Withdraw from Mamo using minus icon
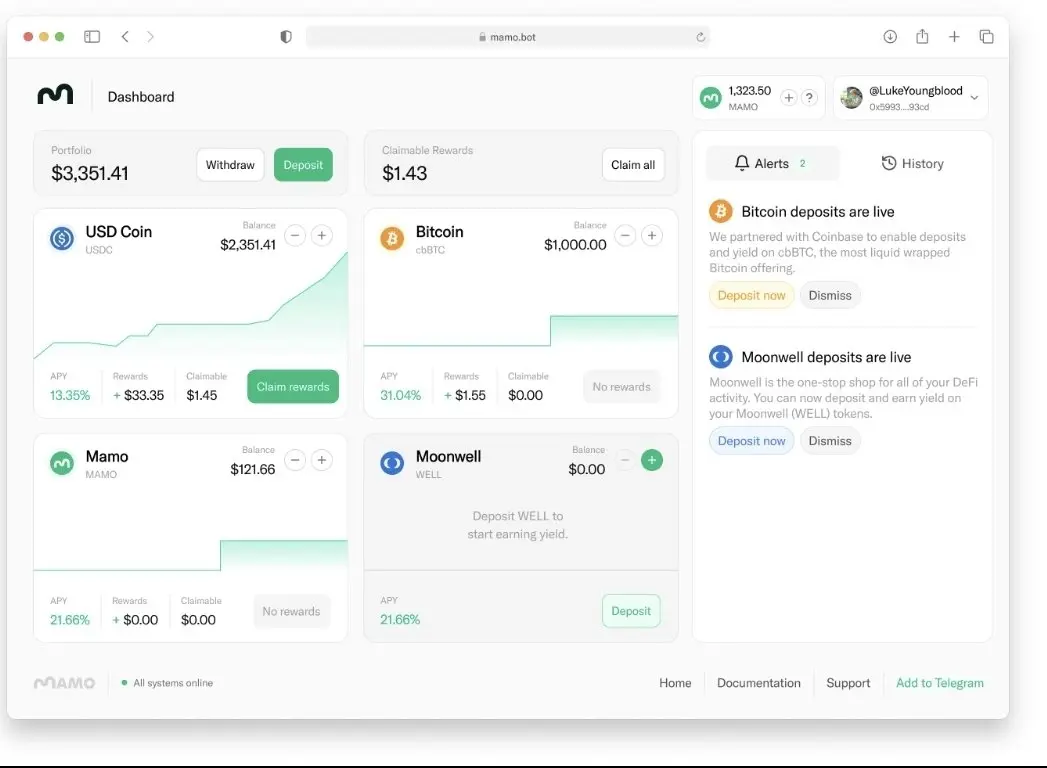The image size is (1047, 768). [x=295, y=459]
